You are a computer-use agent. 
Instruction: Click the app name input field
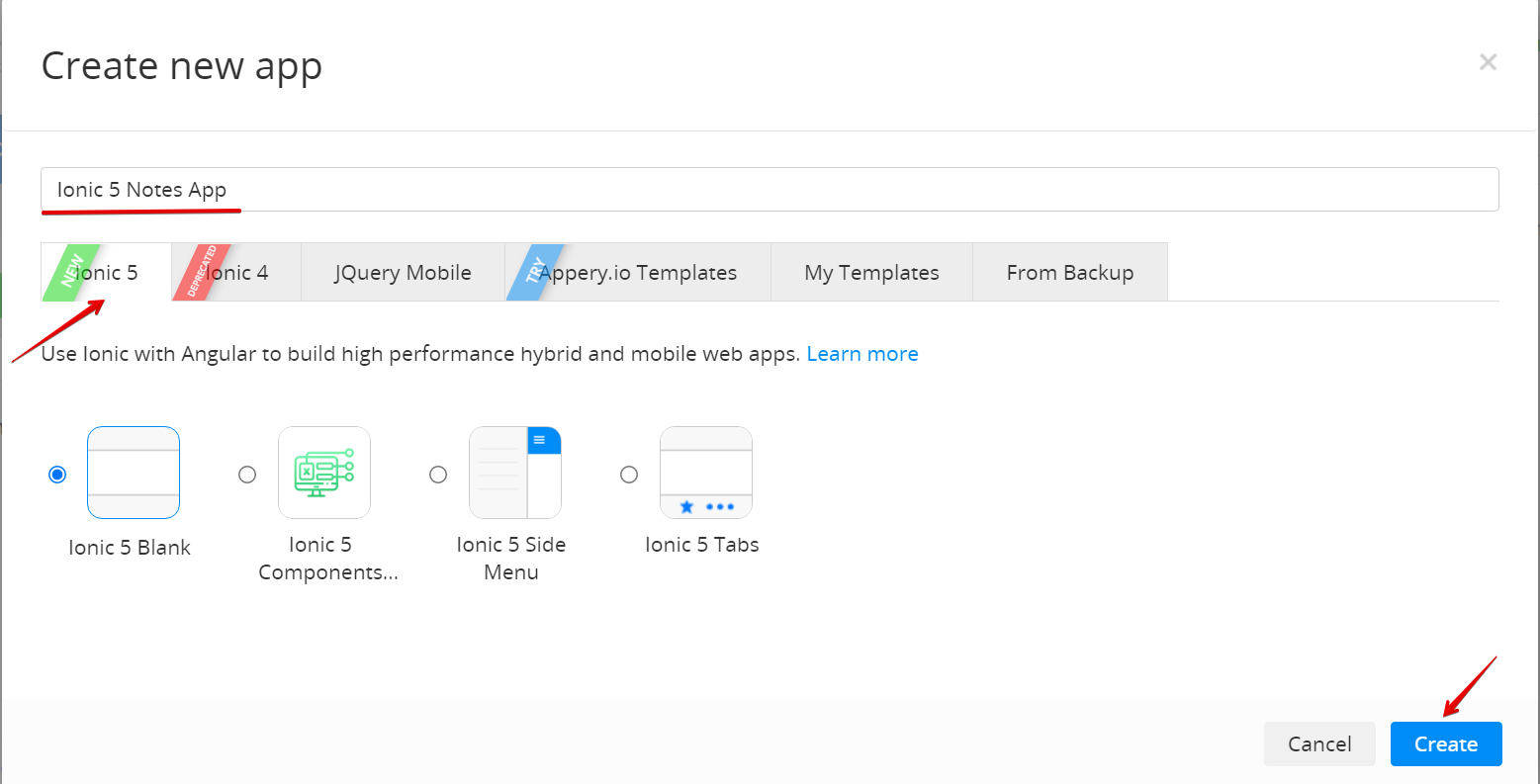pos(770,190)
